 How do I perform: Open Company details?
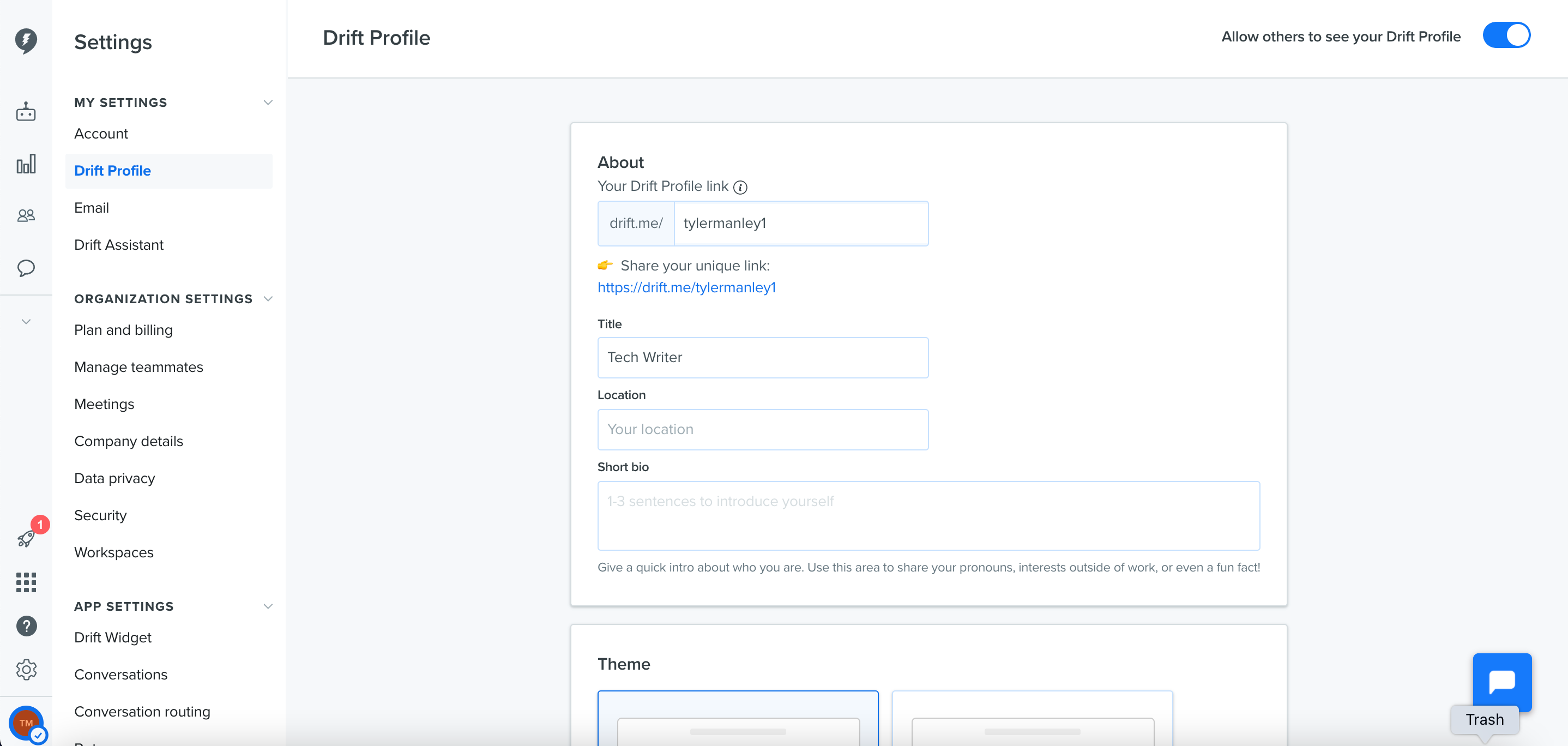point(129,442)
